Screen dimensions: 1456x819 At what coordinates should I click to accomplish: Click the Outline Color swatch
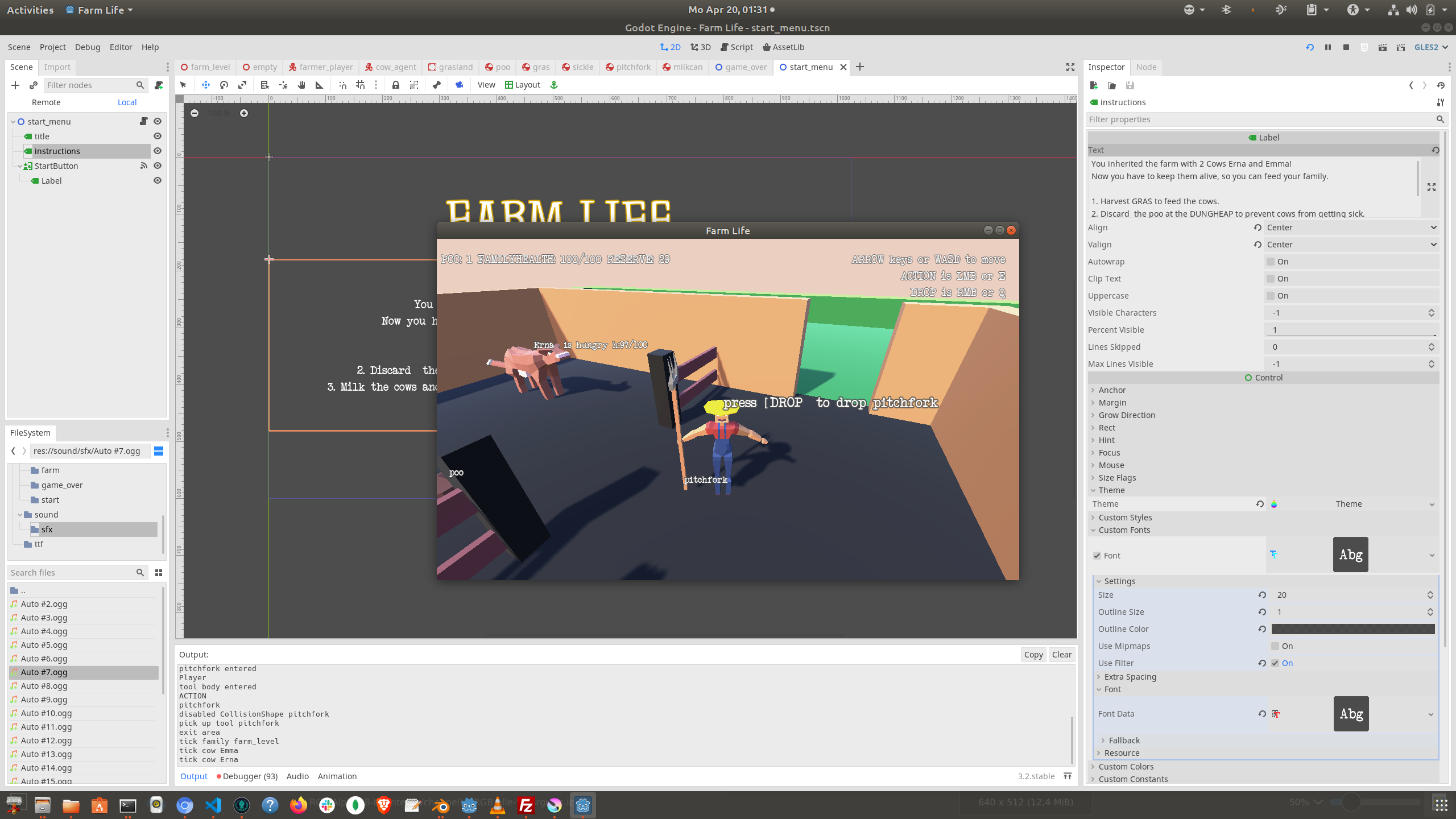pos(1352,629)
